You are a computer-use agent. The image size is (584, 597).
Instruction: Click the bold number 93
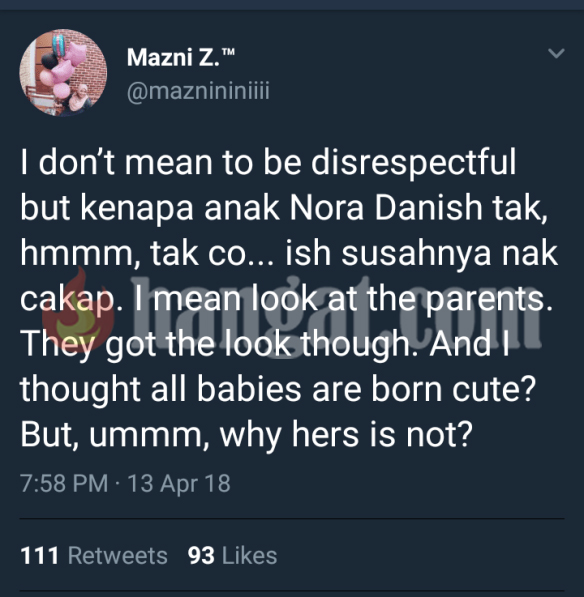[201, 555]
